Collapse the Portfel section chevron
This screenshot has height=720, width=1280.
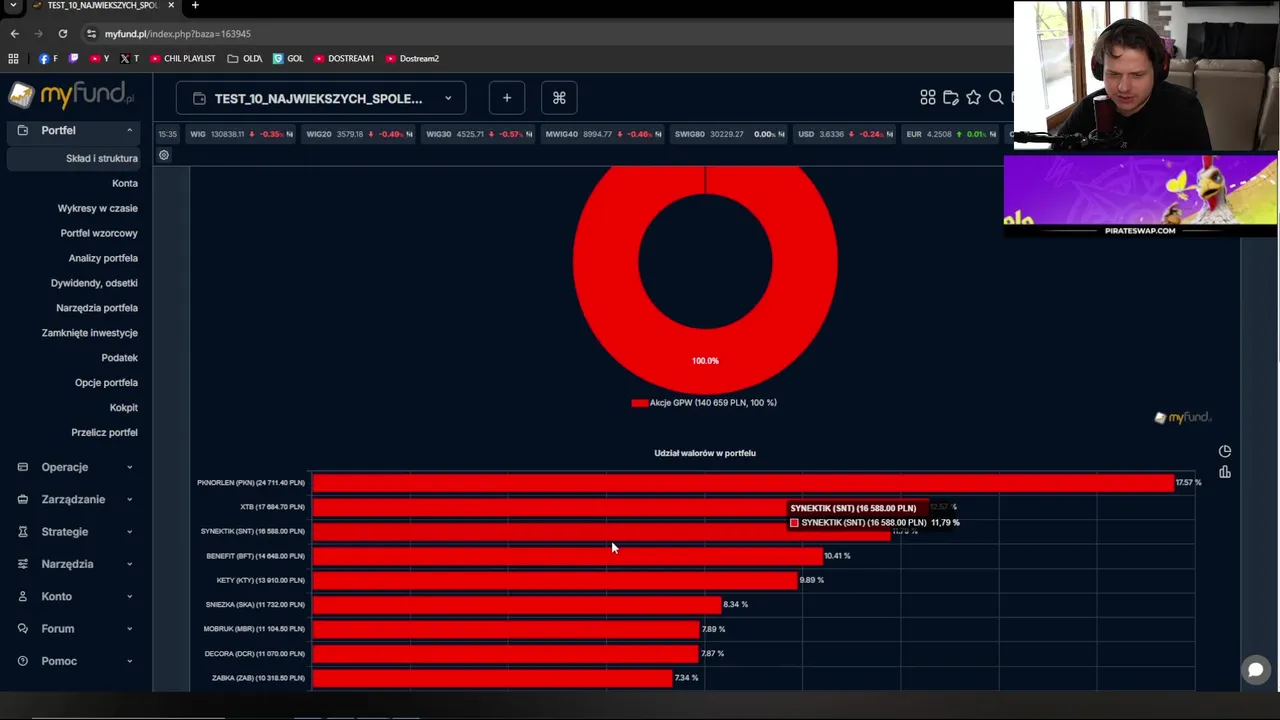[129, 131]
